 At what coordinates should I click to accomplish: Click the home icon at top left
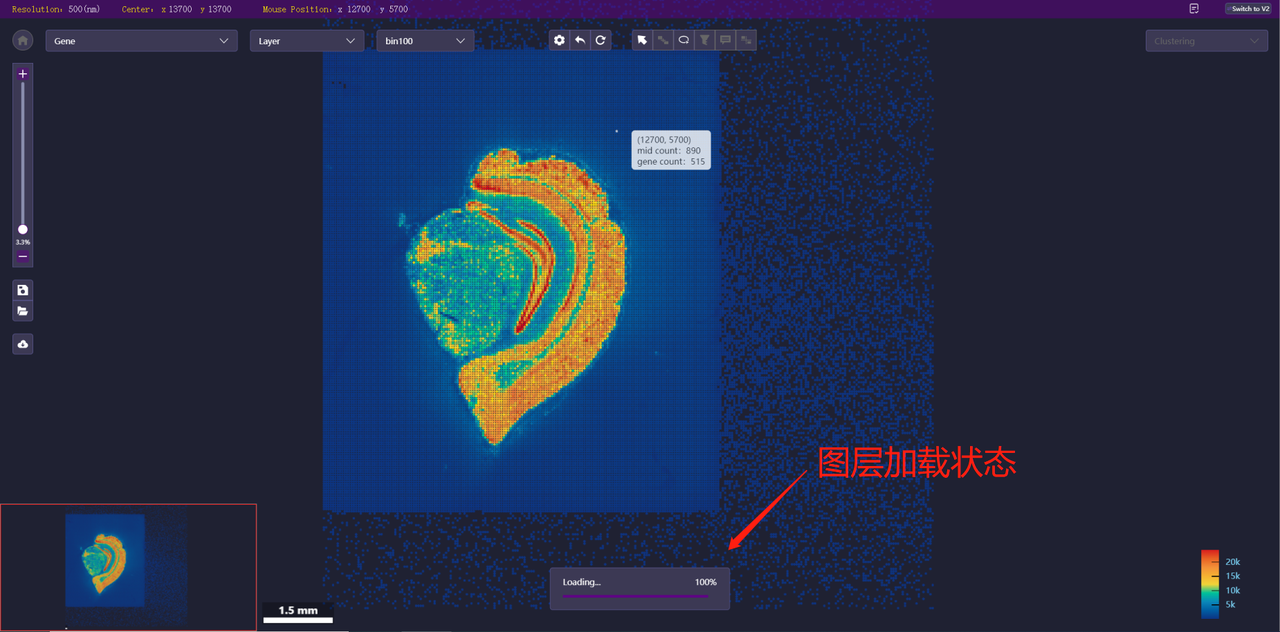(x=22, y=41)
